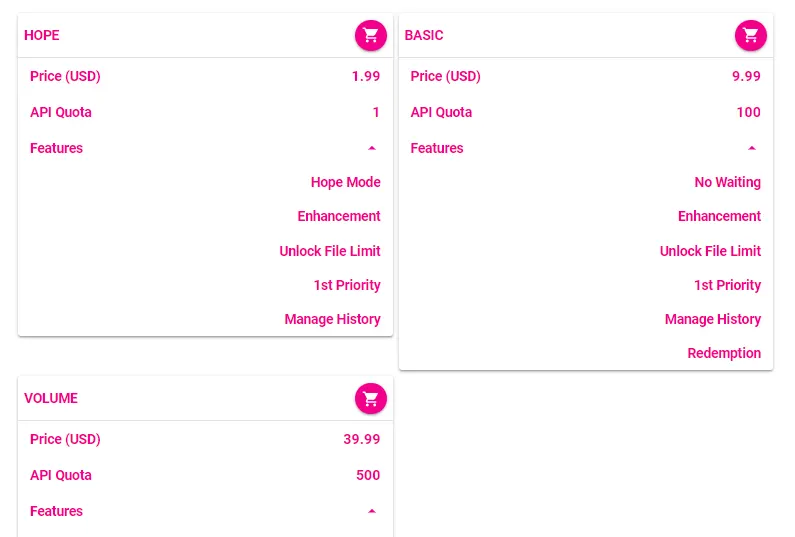Select Hope Mode feature in HOPE plan
This screenshot has height=537, width=795.
point(345,182)
